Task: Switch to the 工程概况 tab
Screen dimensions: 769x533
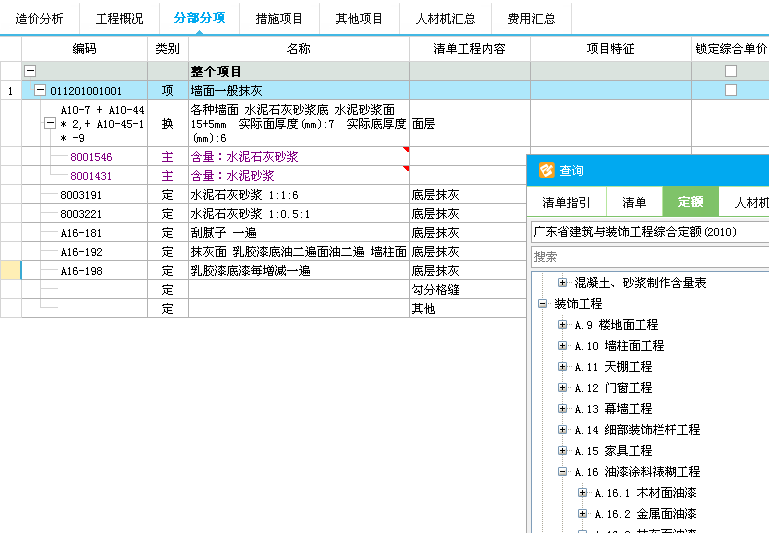Action: 119,19
